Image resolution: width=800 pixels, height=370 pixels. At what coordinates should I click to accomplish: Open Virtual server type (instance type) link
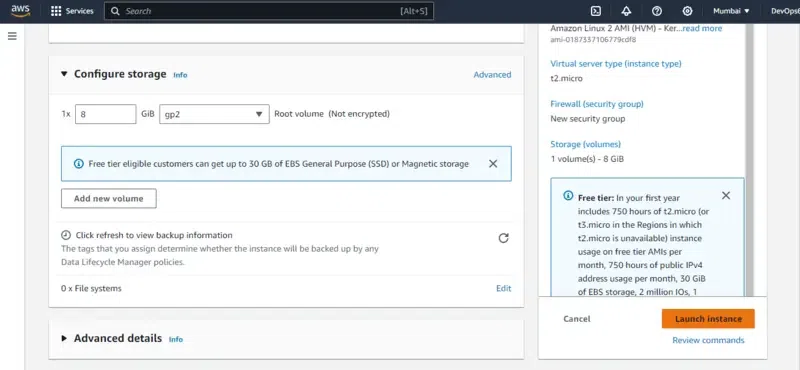tap(616, 64)
